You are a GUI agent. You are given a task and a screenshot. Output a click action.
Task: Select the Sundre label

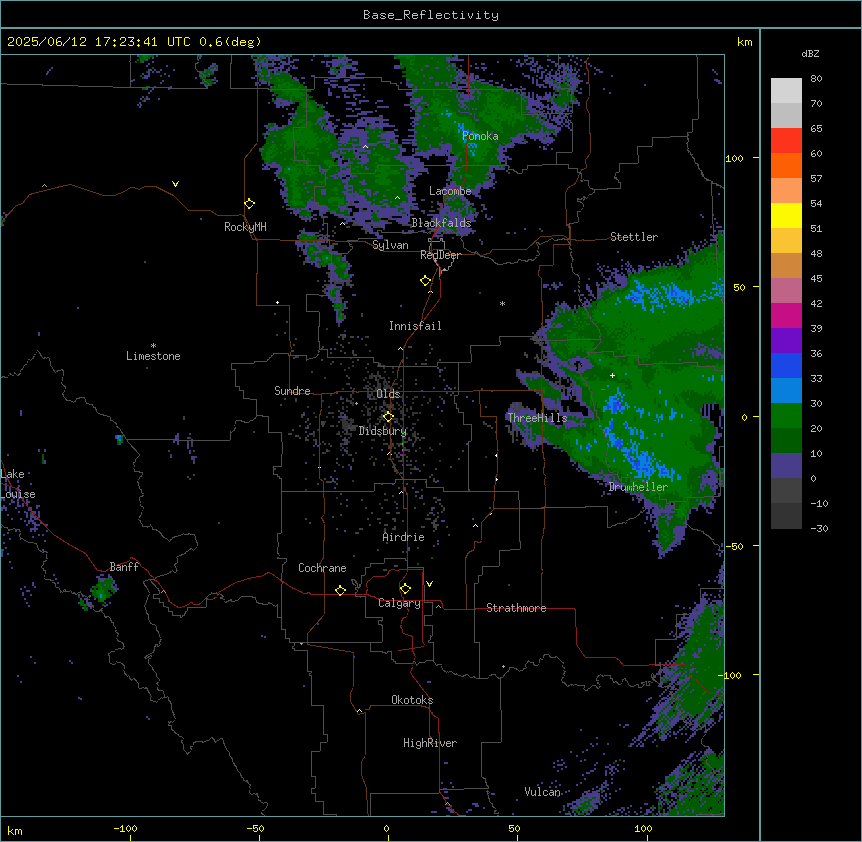pyautogui.click(x=292, y=391)
